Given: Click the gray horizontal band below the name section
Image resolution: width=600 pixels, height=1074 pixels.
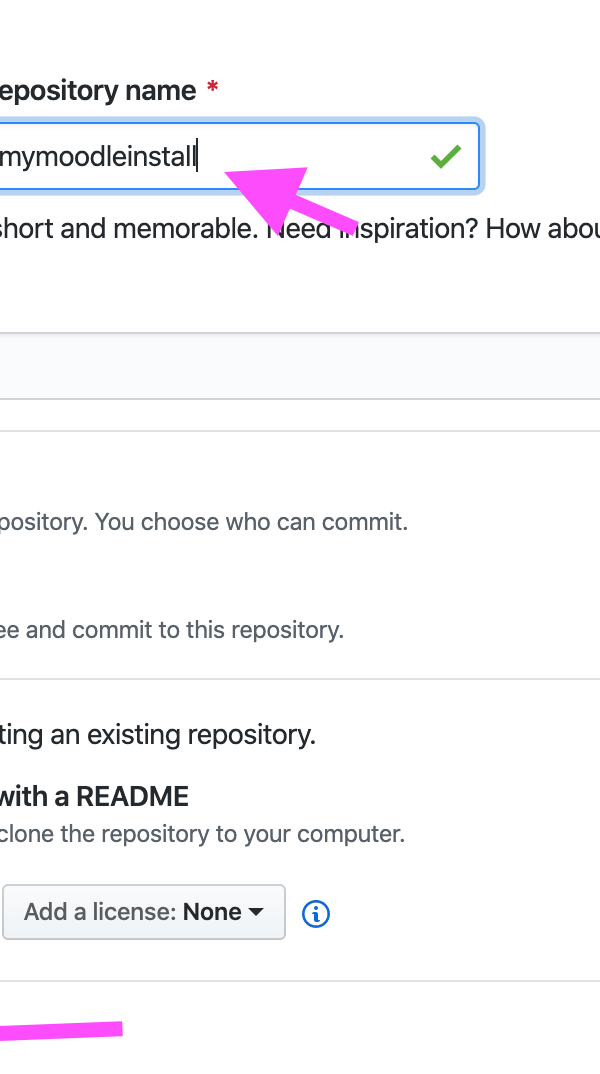Looking at the screenshot, I should point(300,366).
